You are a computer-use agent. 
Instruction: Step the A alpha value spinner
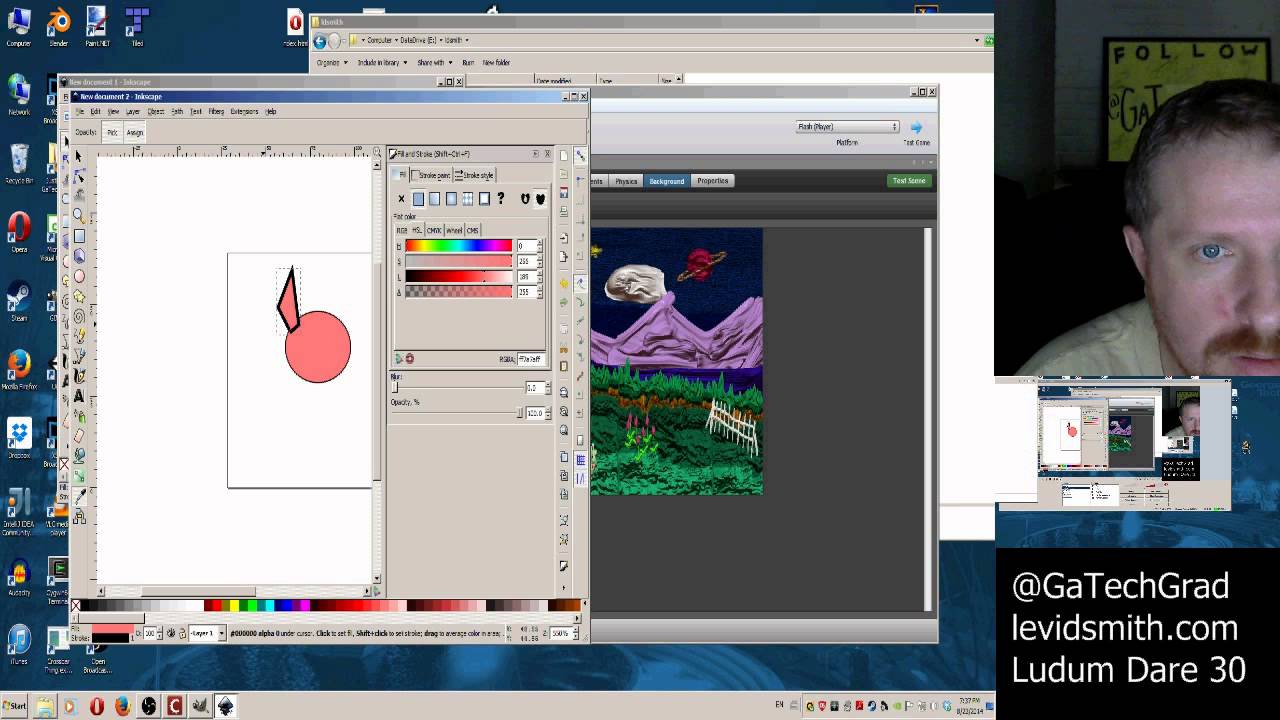pos(540,292)
